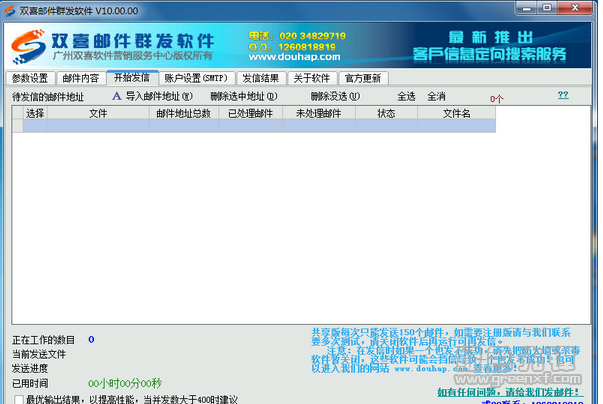Click the 已处理邮件 column header
603x404 pixels.
click(x=251, y=113)
